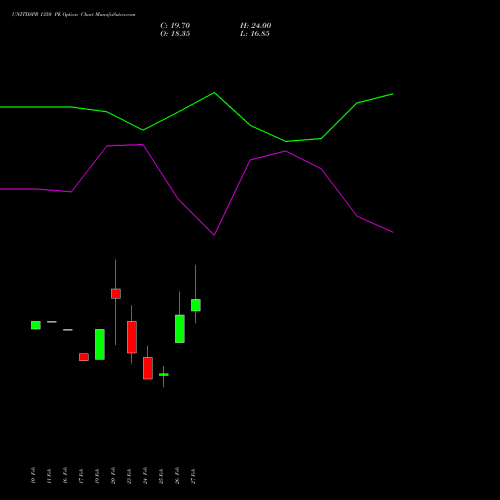Click the tall red candle above 23 Feb

coord(132,337)
